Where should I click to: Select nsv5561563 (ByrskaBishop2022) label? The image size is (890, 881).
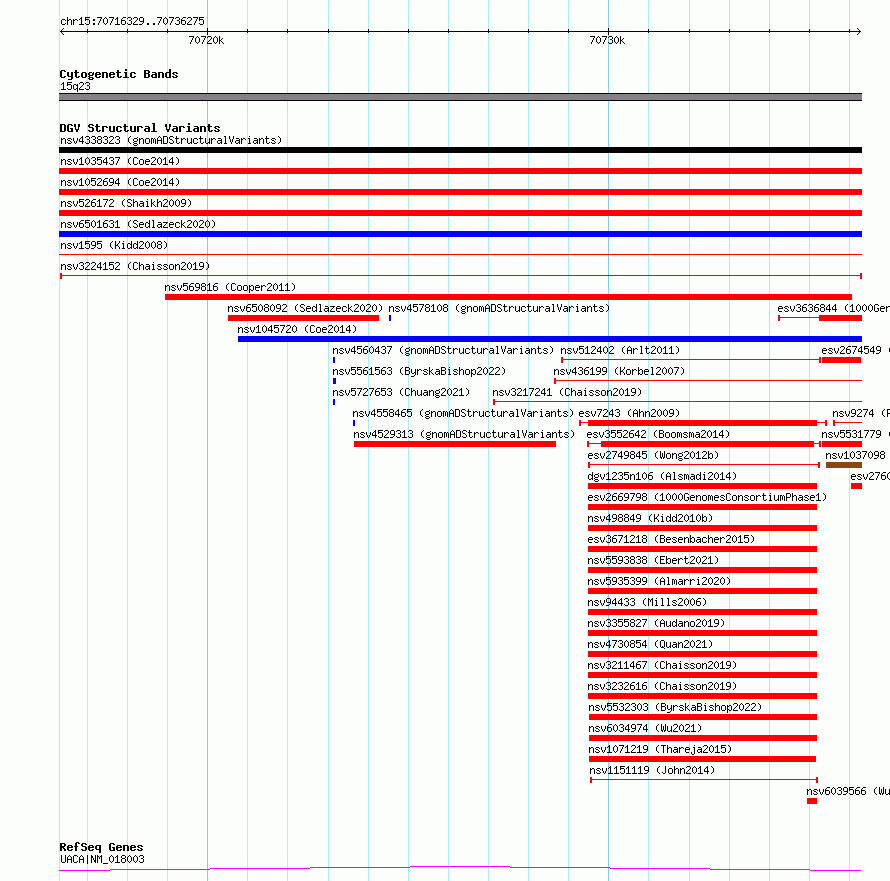pyautogui.click(x=419, y=371)
